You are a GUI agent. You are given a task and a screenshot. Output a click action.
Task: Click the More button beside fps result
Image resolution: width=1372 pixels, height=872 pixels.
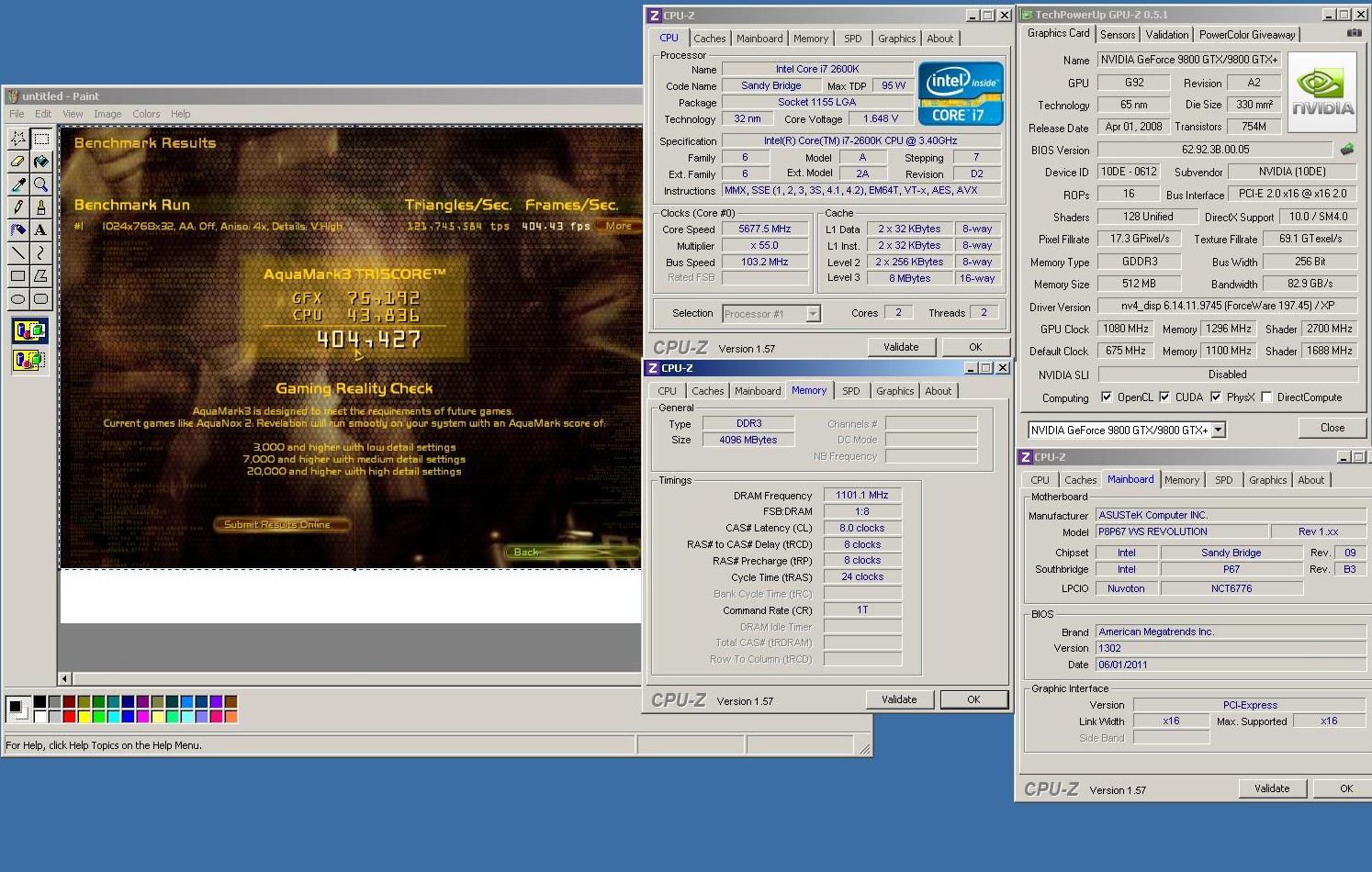[x=618, y=226]
